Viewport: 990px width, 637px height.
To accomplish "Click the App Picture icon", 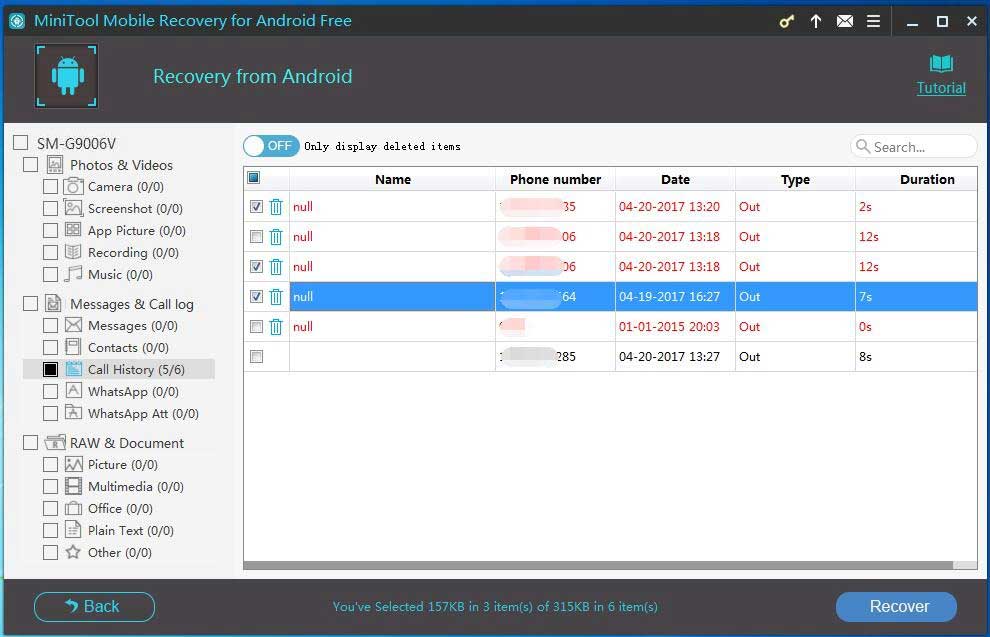I will (73, 230).
